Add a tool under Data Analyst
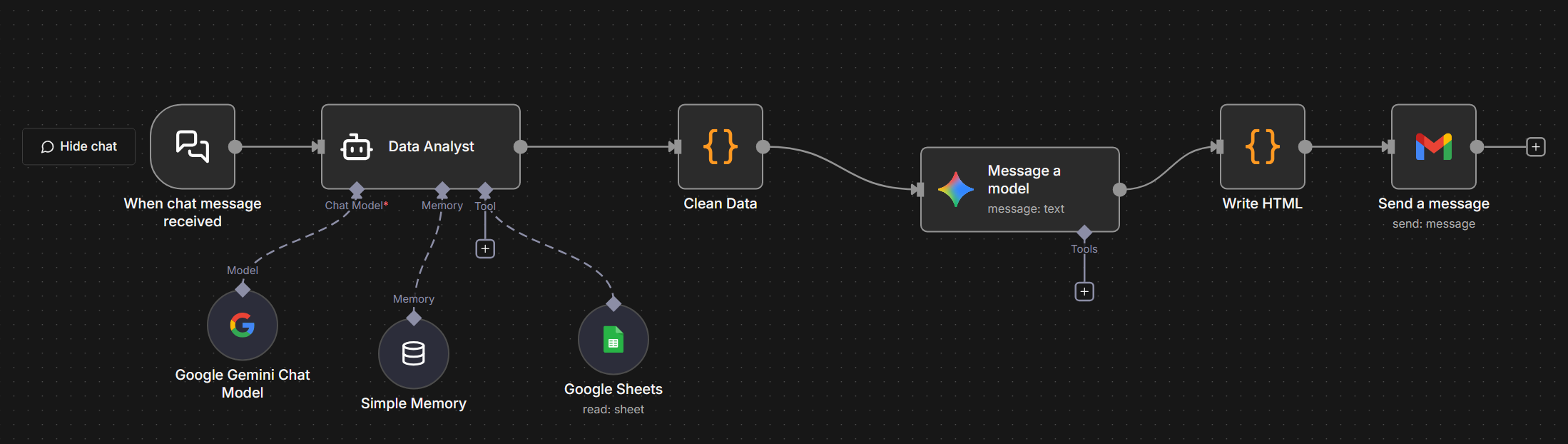Screen dimensions: 1568x444 [485, 248]
